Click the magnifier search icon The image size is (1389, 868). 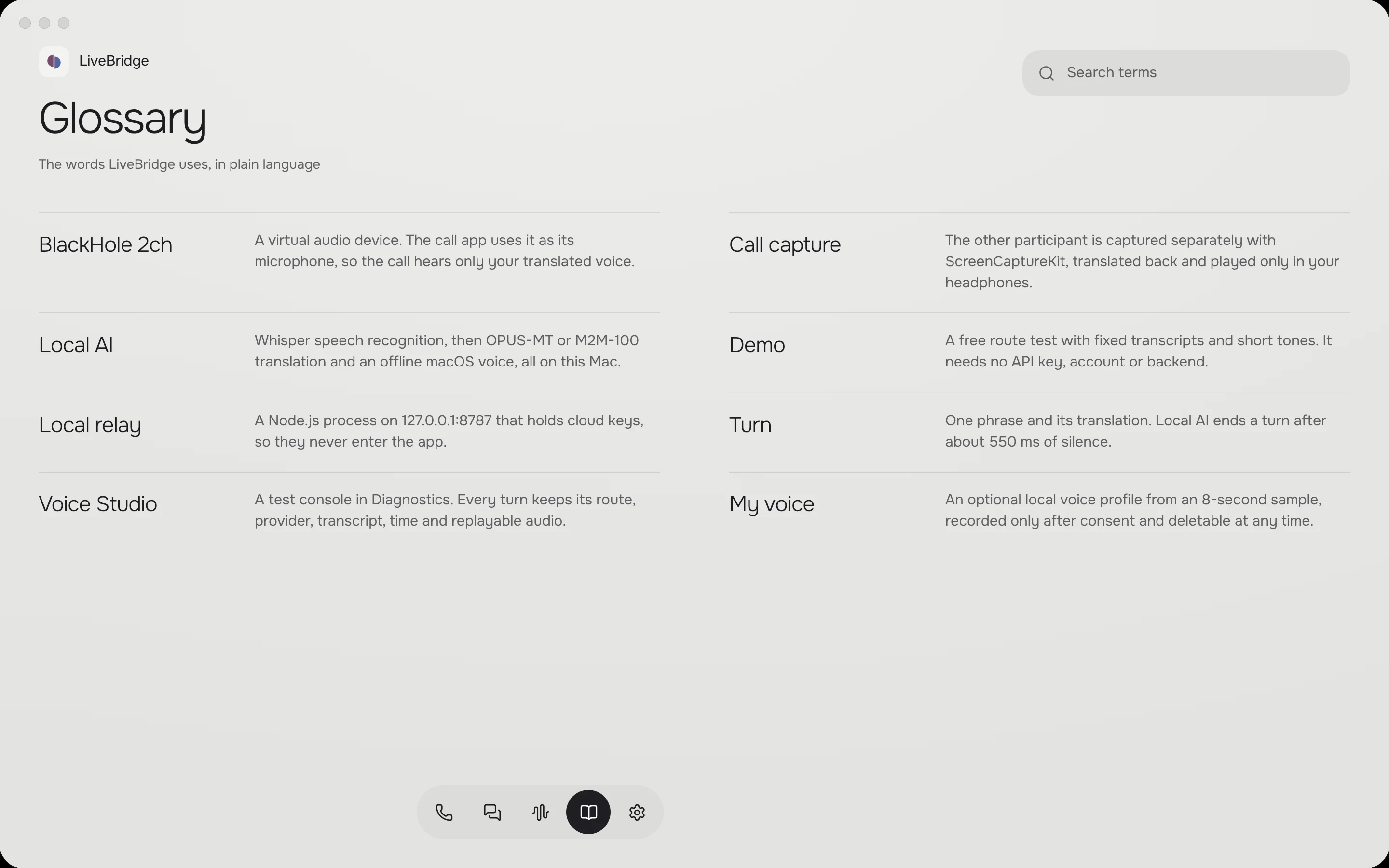click(1047, 73)
